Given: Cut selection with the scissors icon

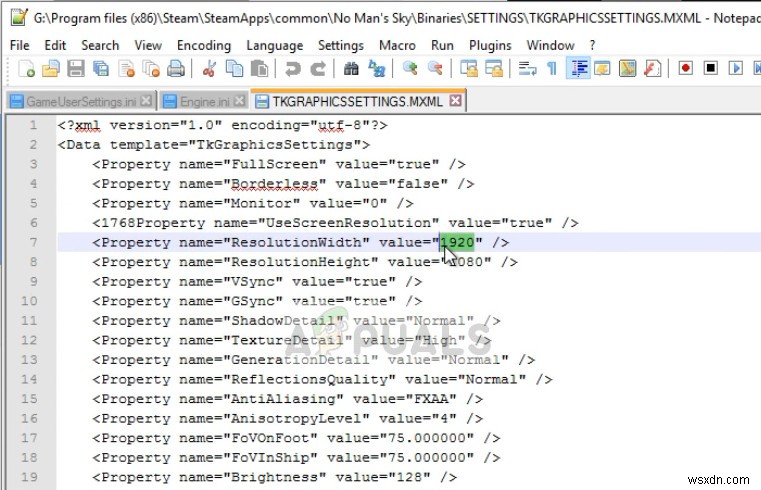Looking at the screenshot, I should tap(209, 68).
